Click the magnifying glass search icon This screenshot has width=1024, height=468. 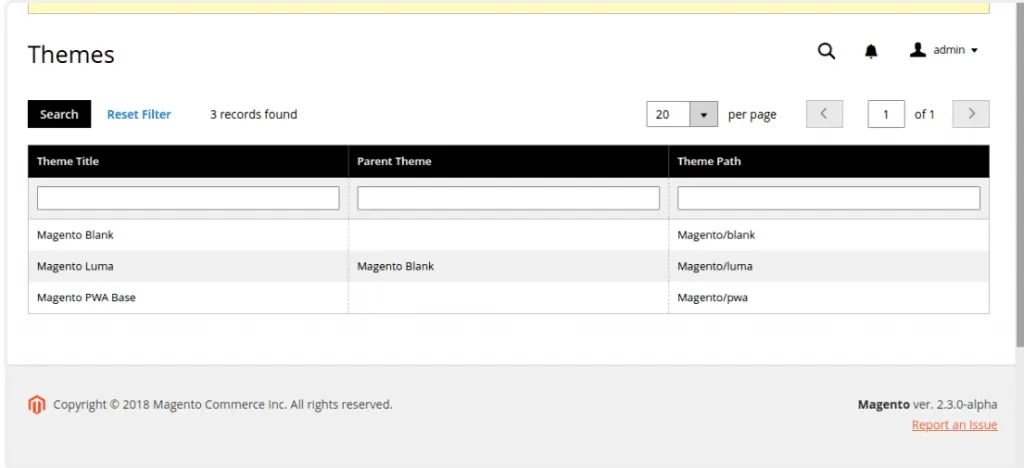(826, 51)
